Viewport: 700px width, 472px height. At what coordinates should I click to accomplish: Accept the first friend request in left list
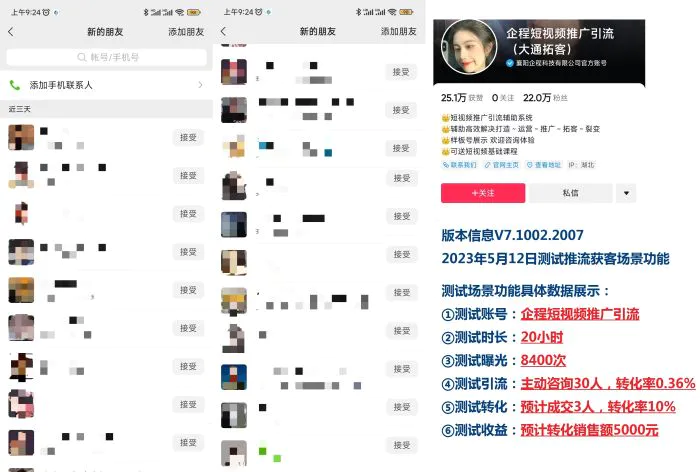point(188,138)
